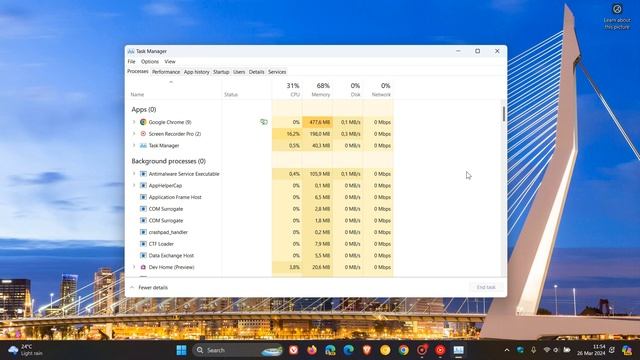The image size is (640, 360).
Task: Click the Antimalware Service Executable icon
Action: pos(143,174)
